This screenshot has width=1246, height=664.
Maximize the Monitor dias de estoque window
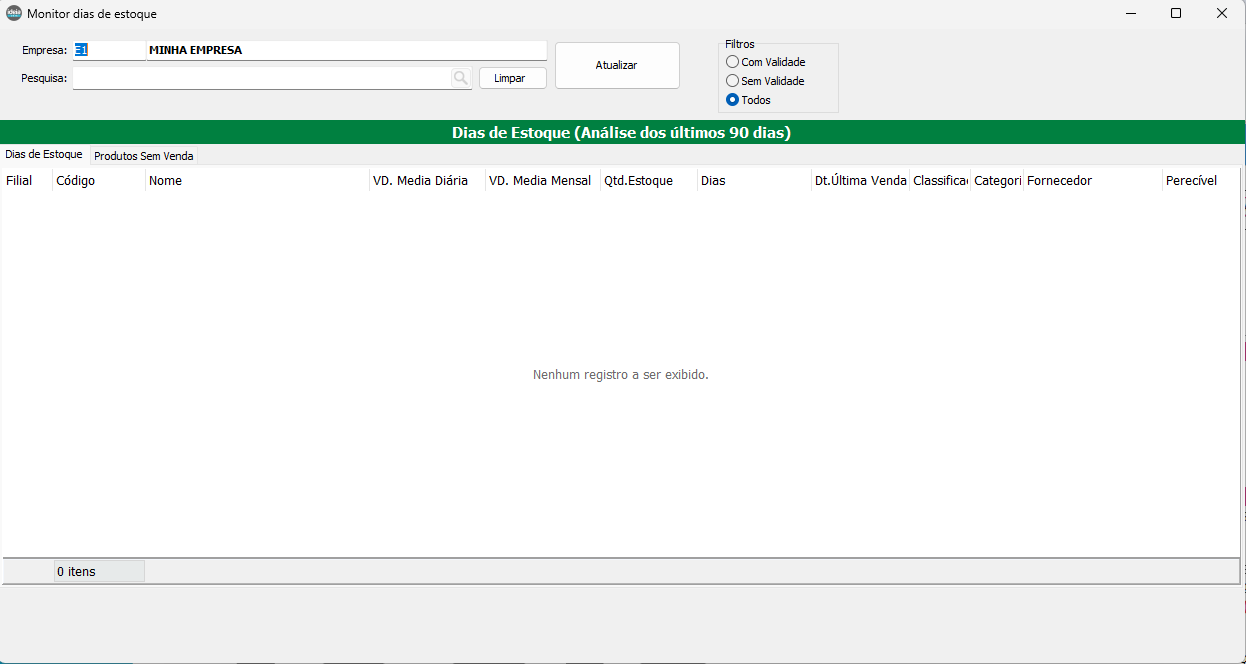[x=1176, y=14]
